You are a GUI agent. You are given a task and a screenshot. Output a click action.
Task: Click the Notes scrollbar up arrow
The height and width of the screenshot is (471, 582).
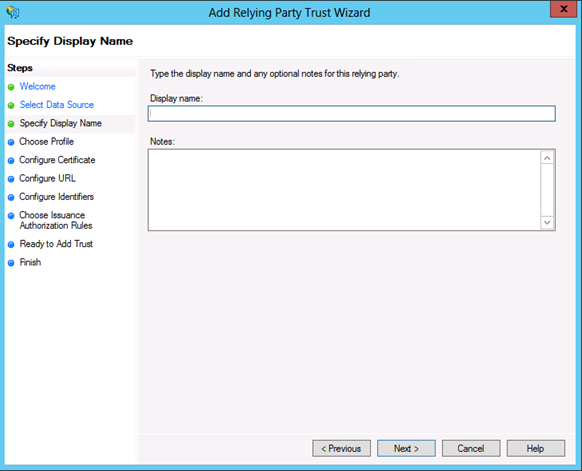[x=547, y=158]
